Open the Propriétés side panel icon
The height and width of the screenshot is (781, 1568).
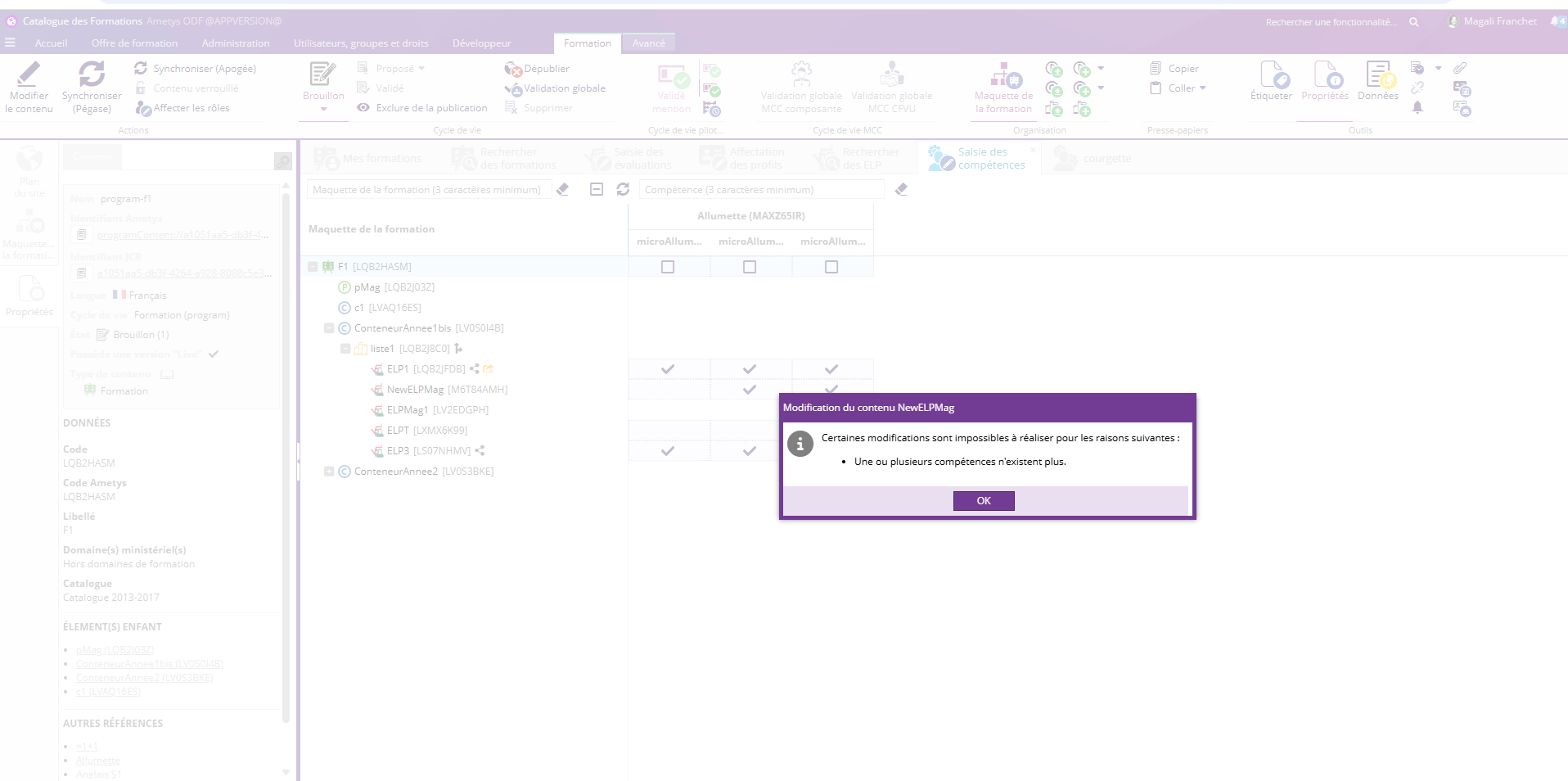(30, 288)
